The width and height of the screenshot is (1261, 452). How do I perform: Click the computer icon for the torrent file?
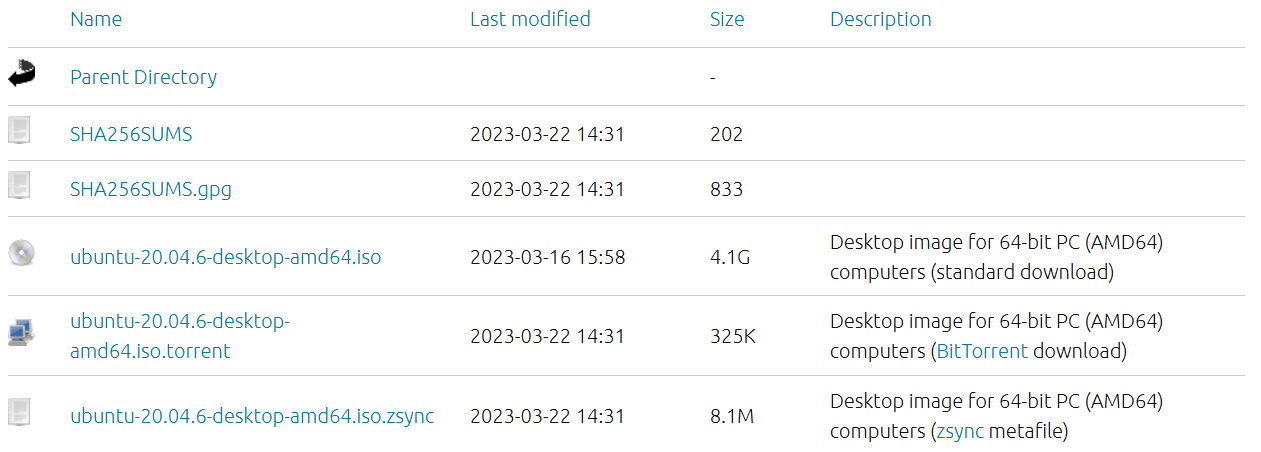20,333
